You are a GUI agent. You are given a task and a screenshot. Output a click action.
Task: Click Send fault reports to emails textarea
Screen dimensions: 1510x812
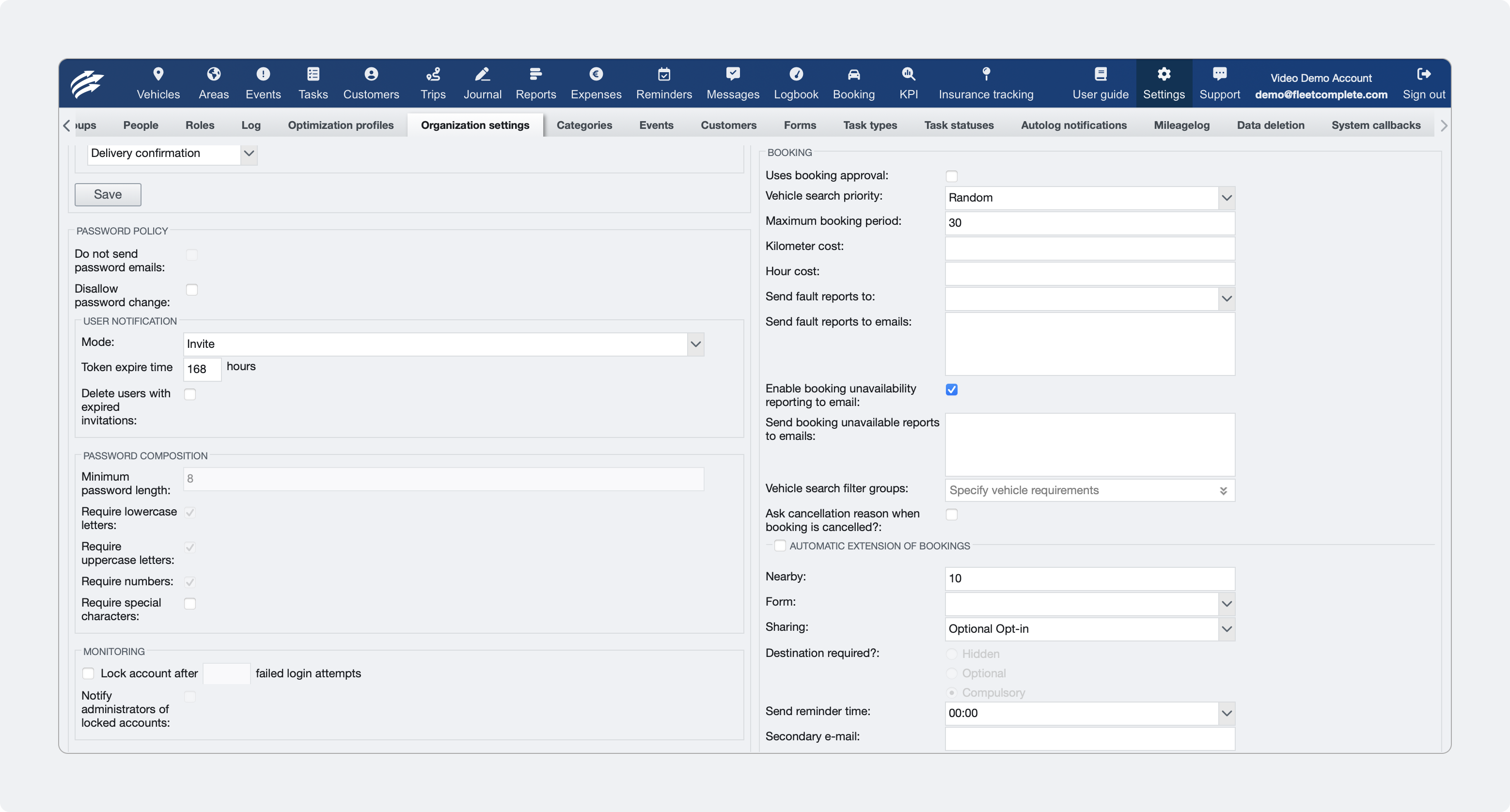point(1090,344)
